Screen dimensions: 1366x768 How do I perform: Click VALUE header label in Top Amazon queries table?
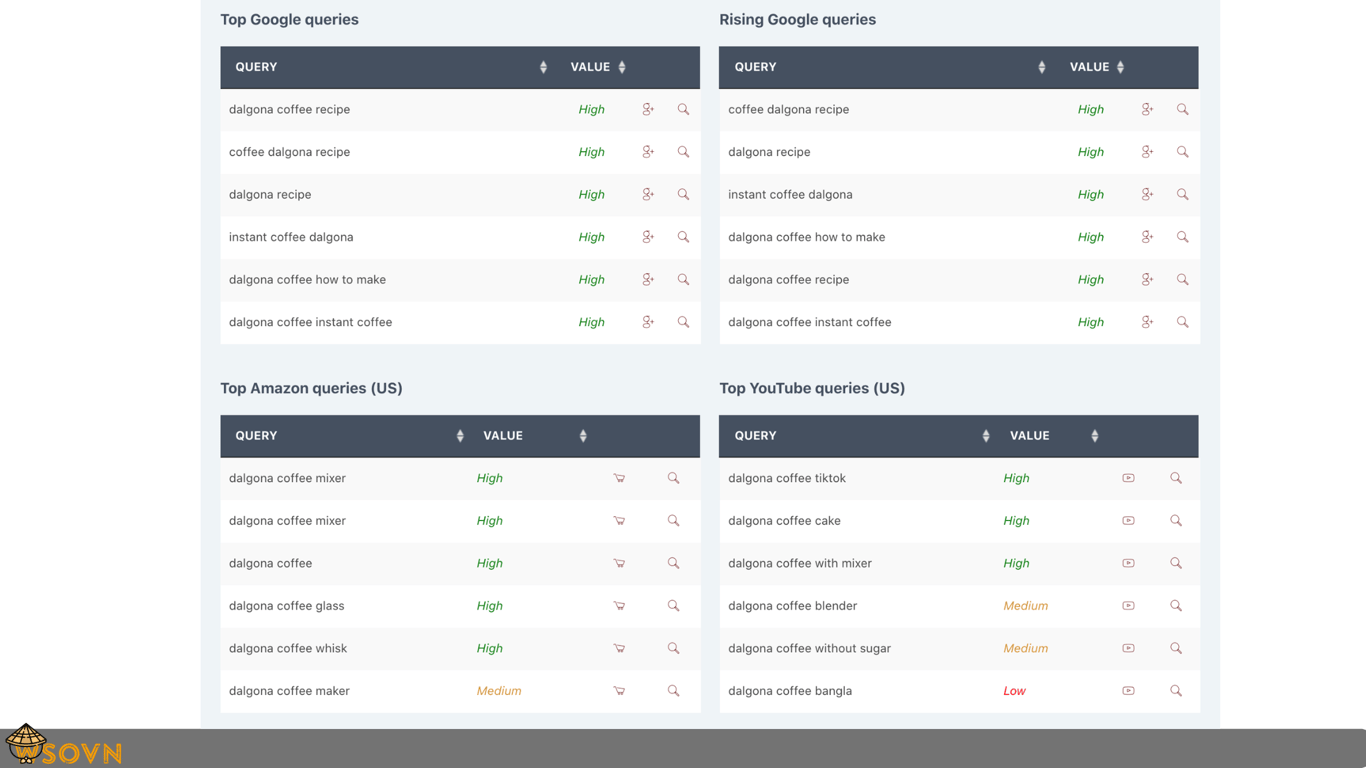tap(503, 436)
